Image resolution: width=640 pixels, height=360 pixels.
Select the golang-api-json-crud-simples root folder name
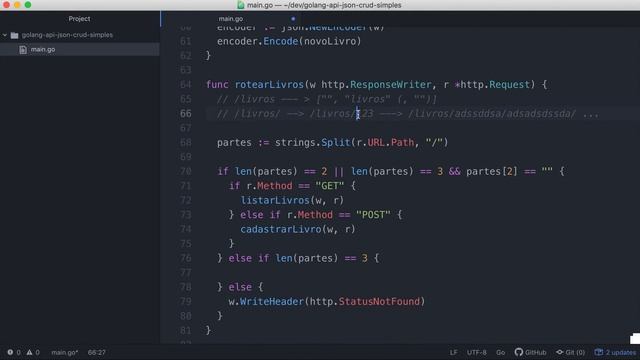[67, 35]
